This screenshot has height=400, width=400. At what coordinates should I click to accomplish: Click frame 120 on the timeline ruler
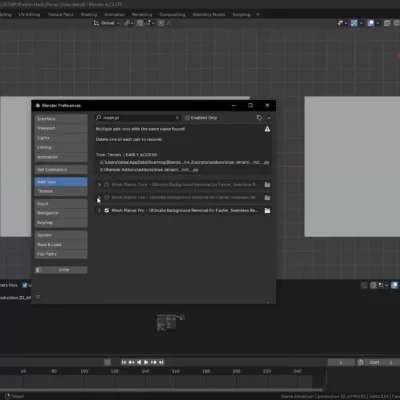tap(115, 371)
